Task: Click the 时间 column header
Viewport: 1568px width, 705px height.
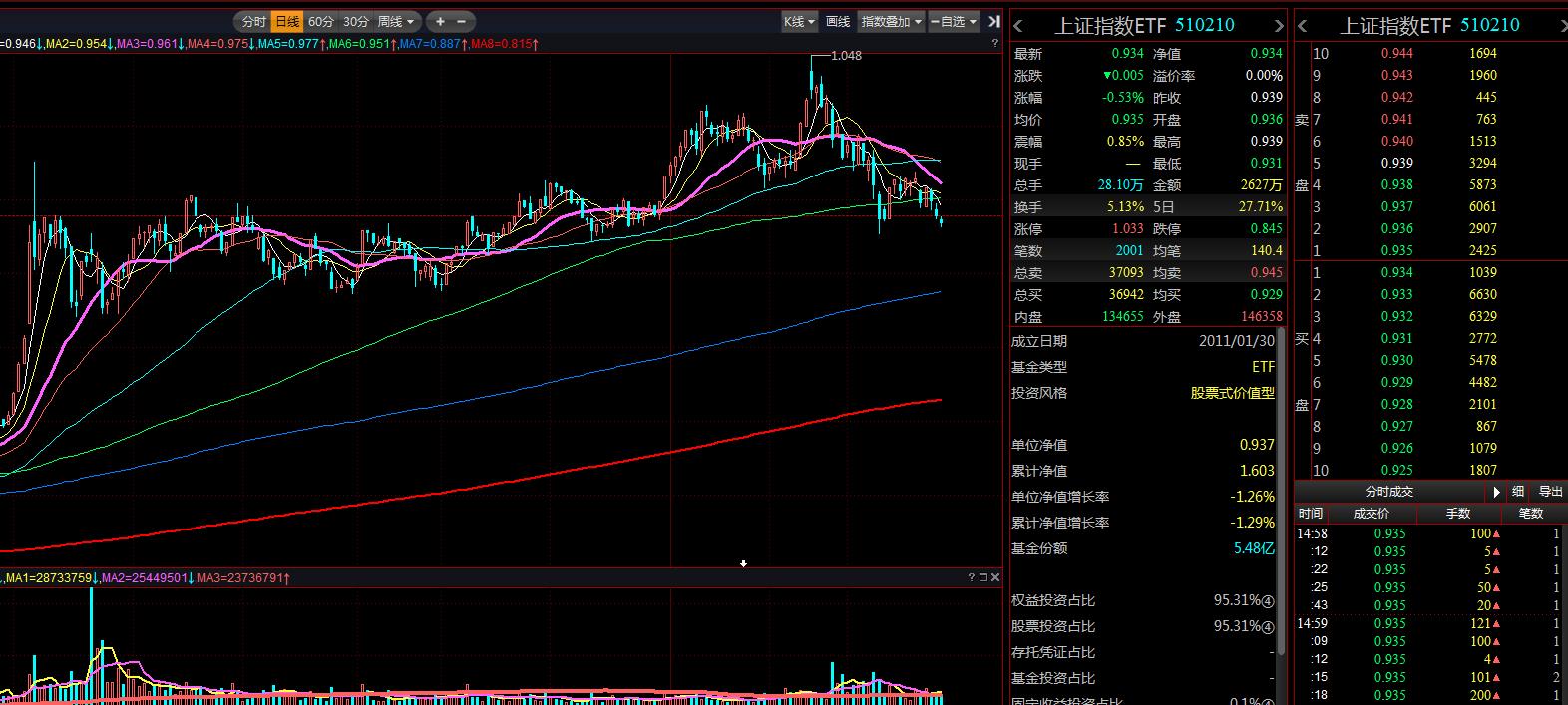Action: tap(1311, 514)
